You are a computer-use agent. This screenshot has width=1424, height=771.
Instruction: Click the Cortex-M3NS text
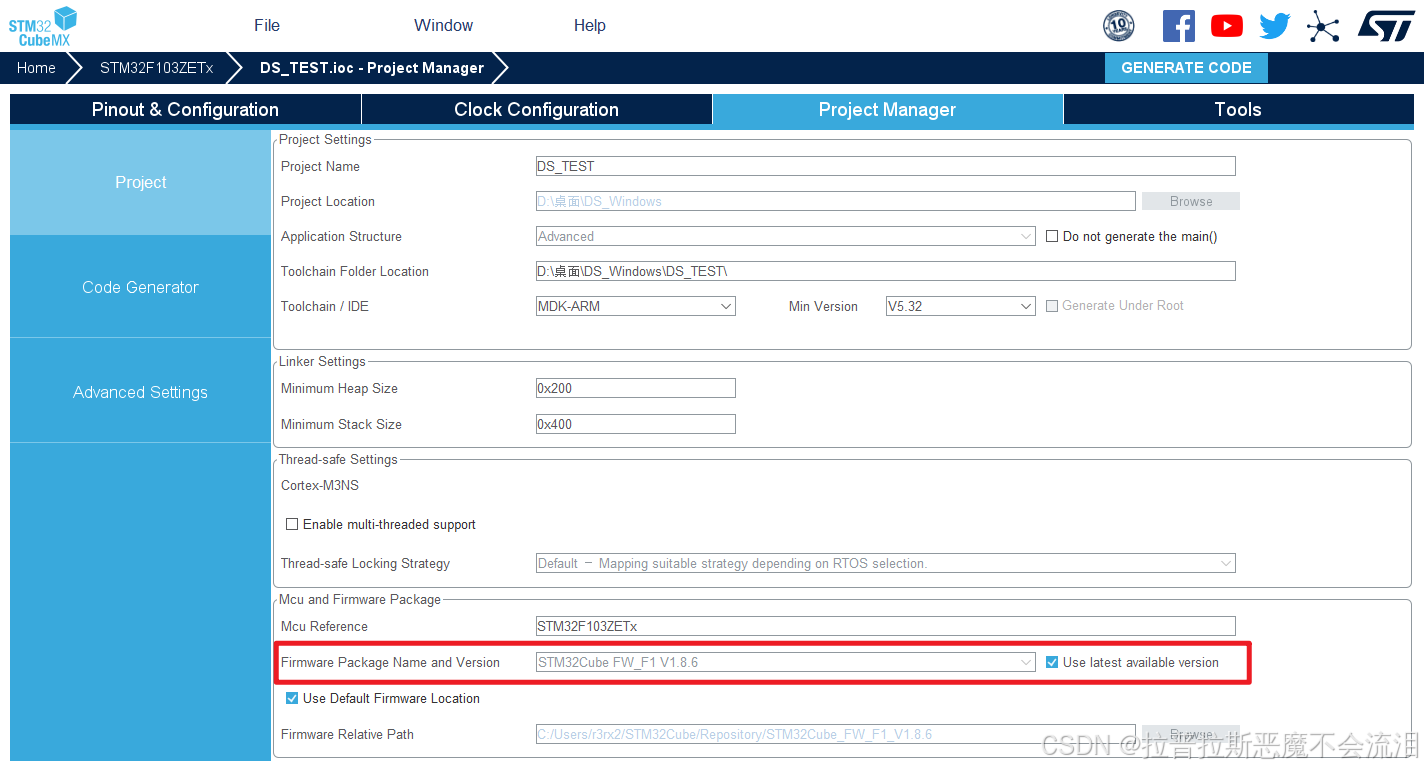320,485
